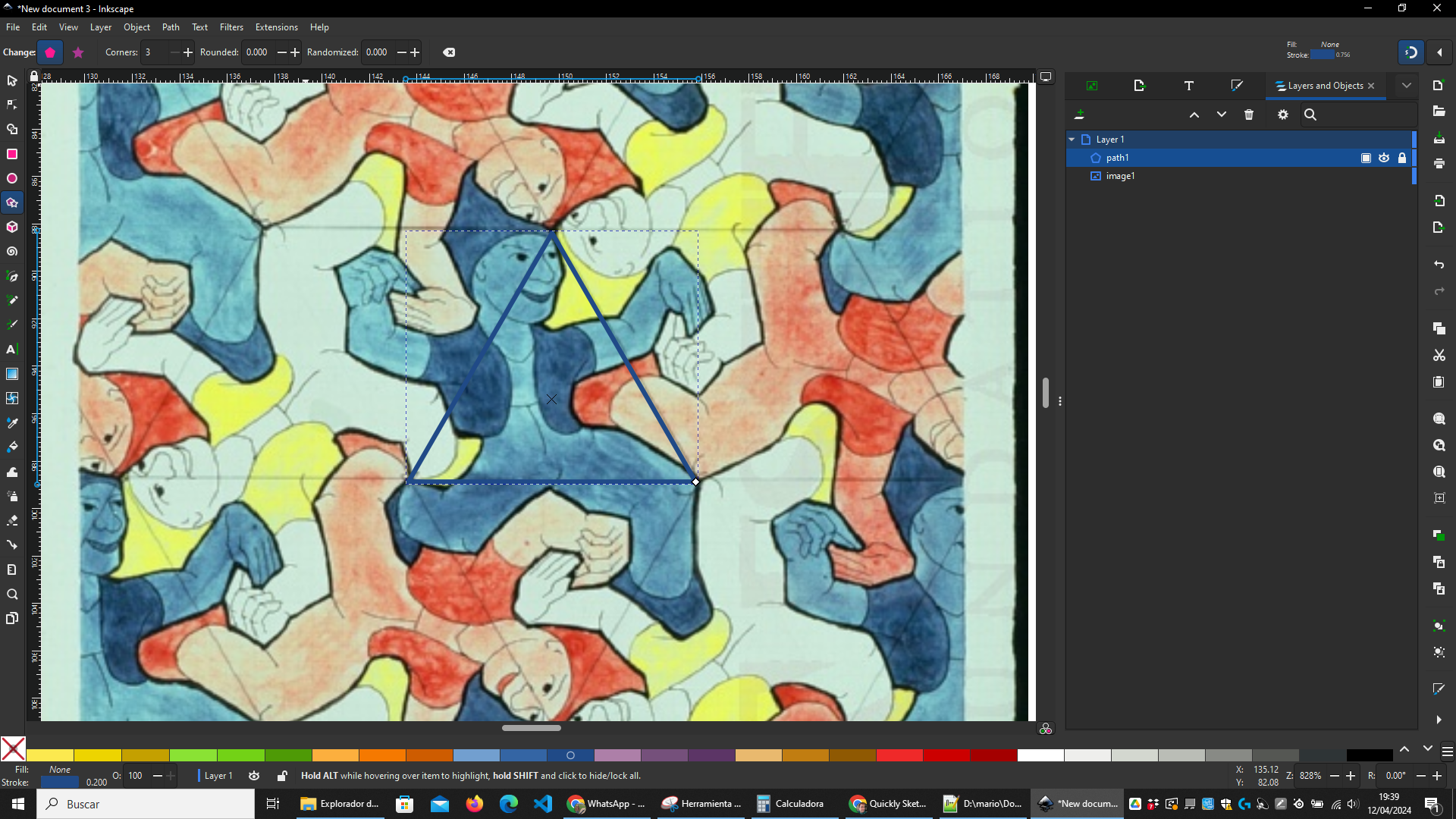Select the Mesh gradient tool

click(12, 398)
